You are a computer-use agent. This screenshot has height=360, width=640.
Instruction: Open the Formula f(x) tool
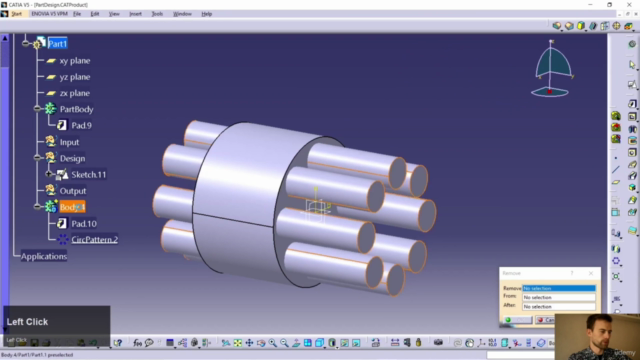(137, 343)
